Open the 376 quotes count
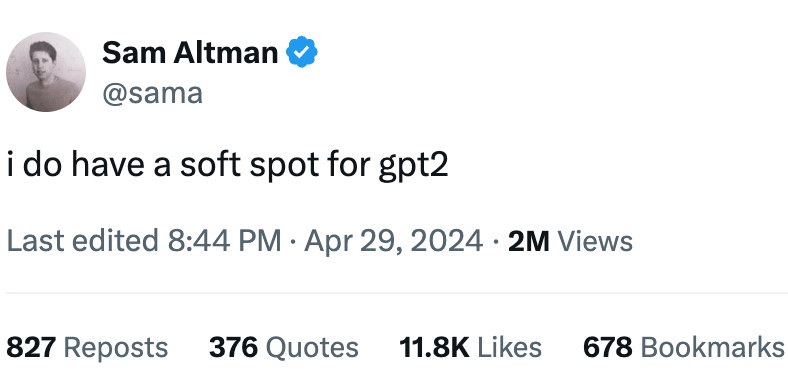 233,347
